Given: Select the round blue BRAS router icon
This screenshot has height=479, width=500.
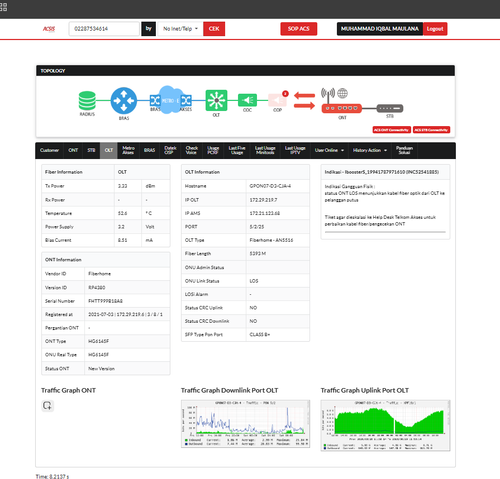Looking at the screenshot, I should [124, 100].
